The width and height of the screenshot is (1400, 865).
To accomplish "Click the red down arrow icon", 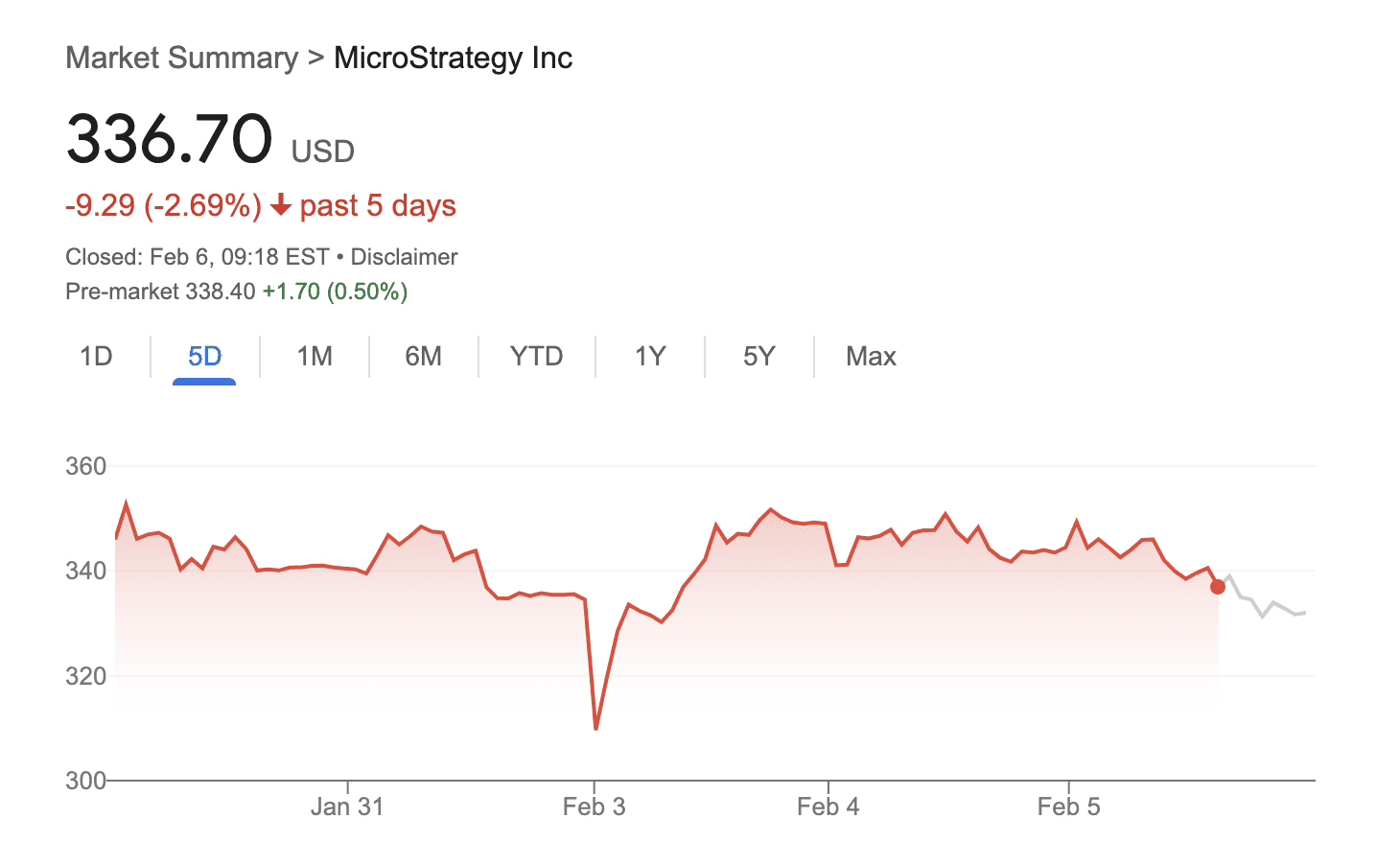I will coord(281,205).
